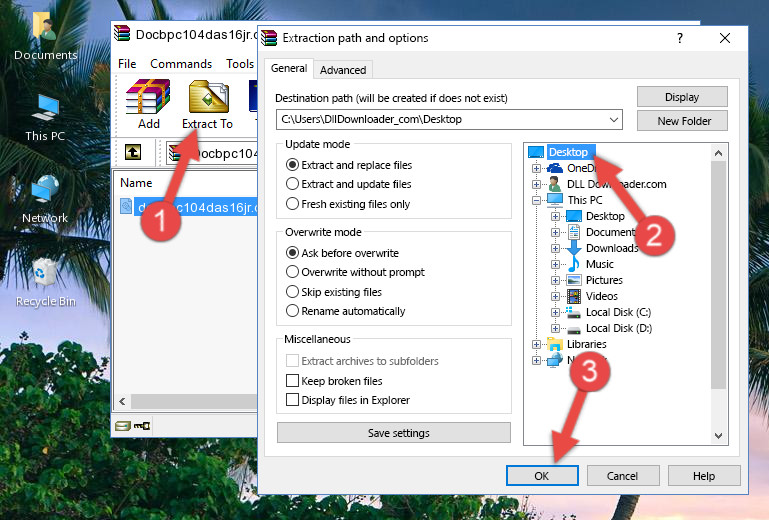
Task: Select the This PC desktop icon
Action: (45, 118)
